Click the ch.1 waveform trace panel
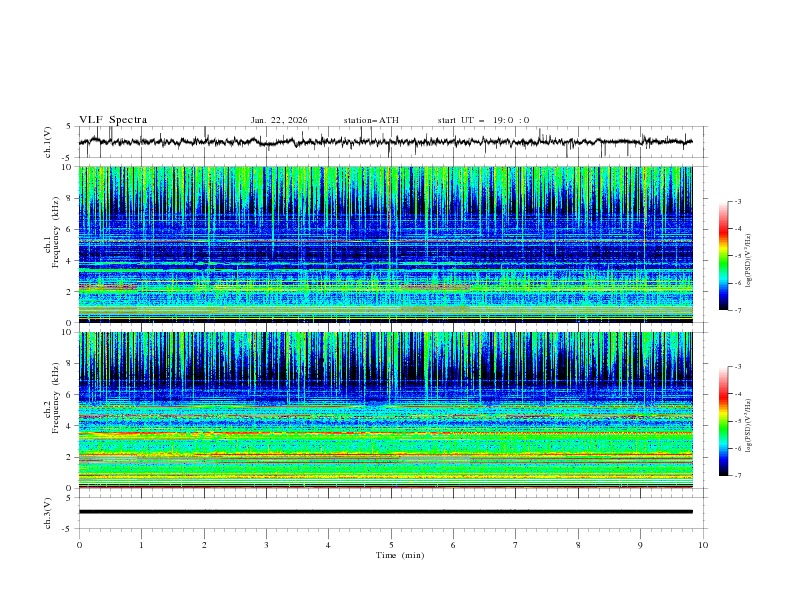This screenshot has width=792, height=612. (x=393, y=142)
